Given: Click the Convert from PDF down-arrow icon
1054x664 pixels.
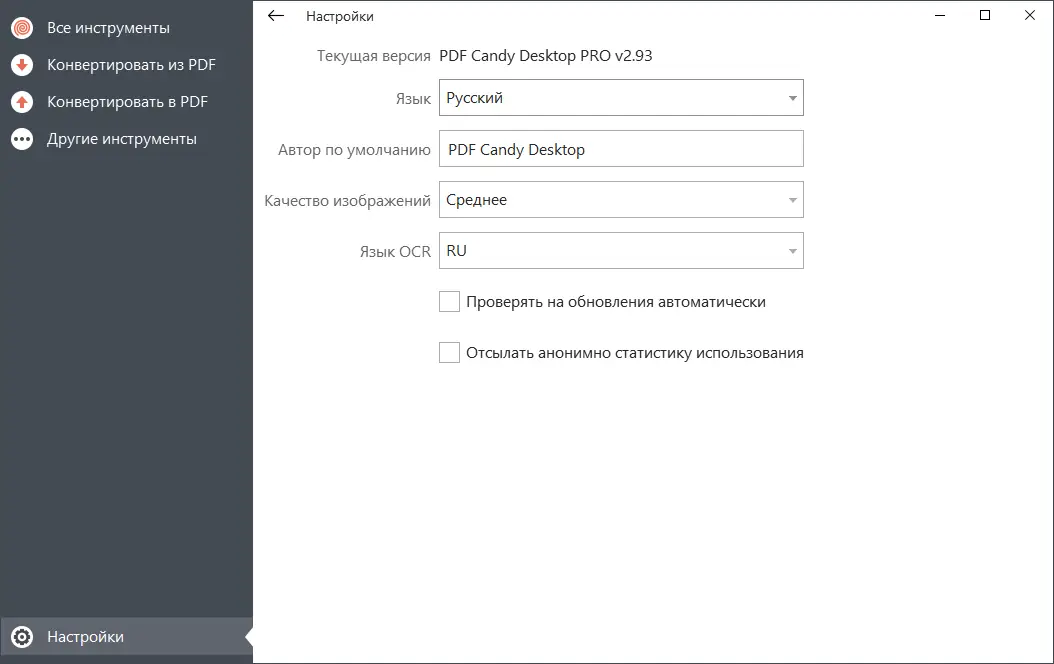Looking at the screenshot, I should coord(22,65).
